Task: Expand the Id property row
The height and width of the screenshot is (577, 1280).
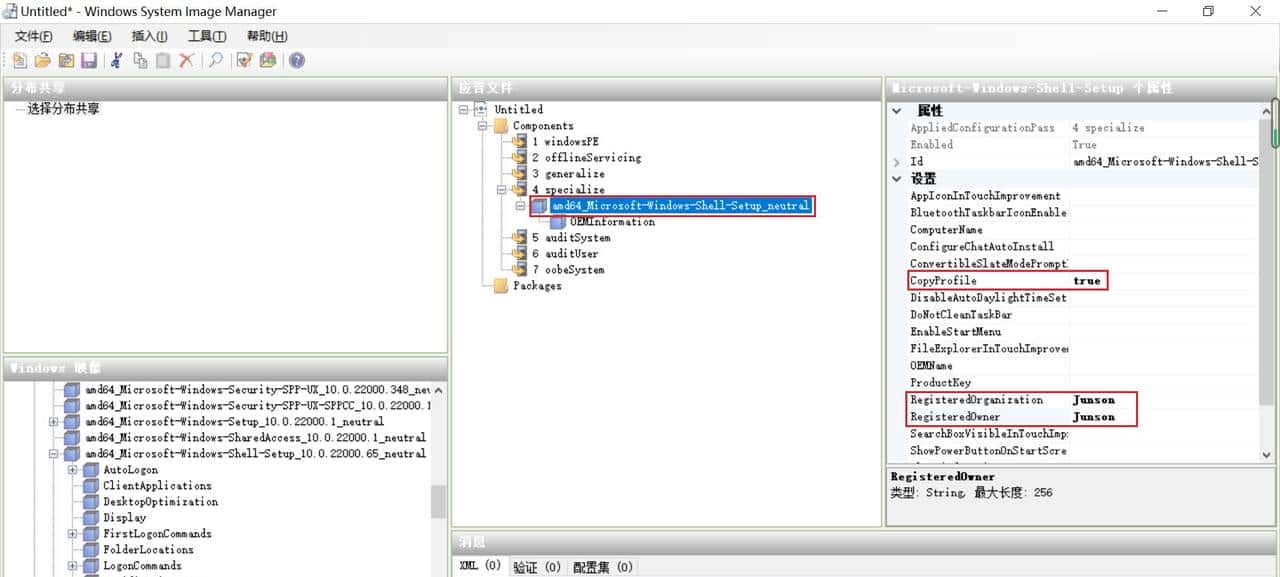Action: 897,162
